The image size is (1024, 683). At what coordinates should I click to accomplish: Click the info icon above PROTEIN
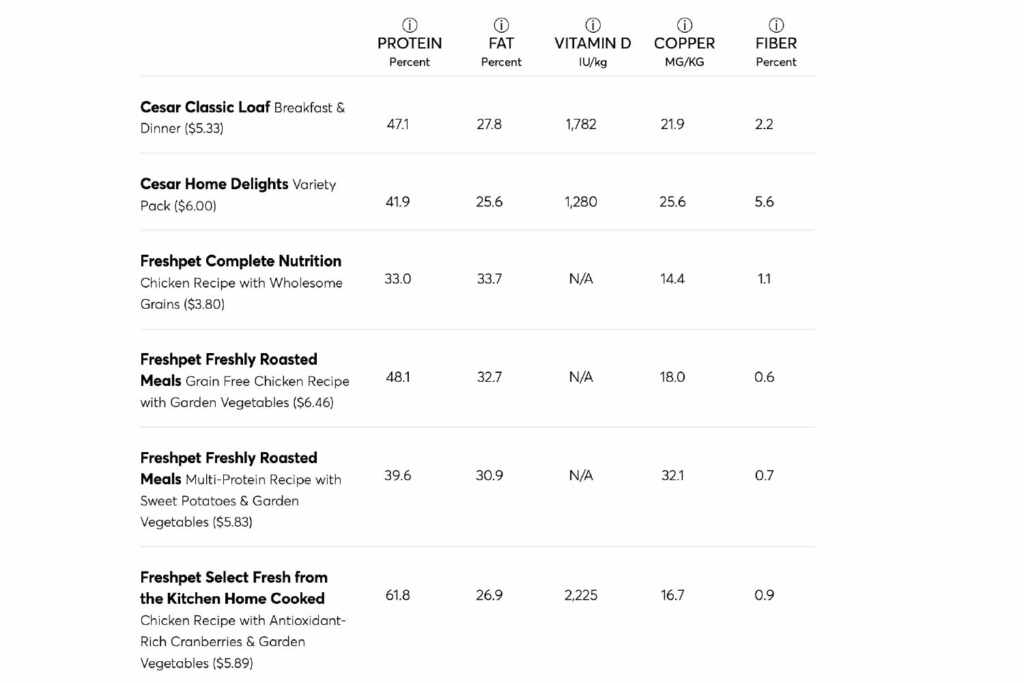coord(410,25)
